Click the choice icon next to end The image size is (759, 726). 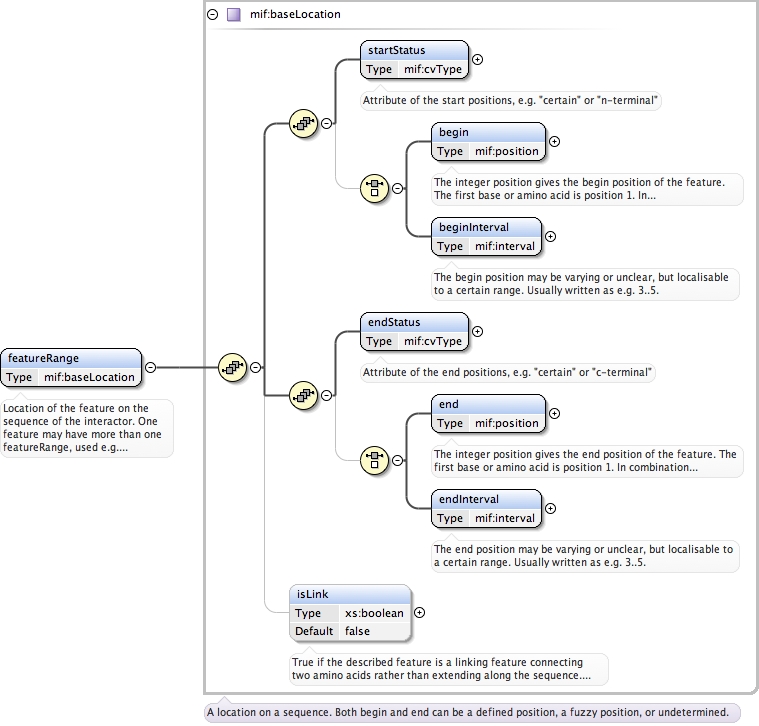(374, 459)
